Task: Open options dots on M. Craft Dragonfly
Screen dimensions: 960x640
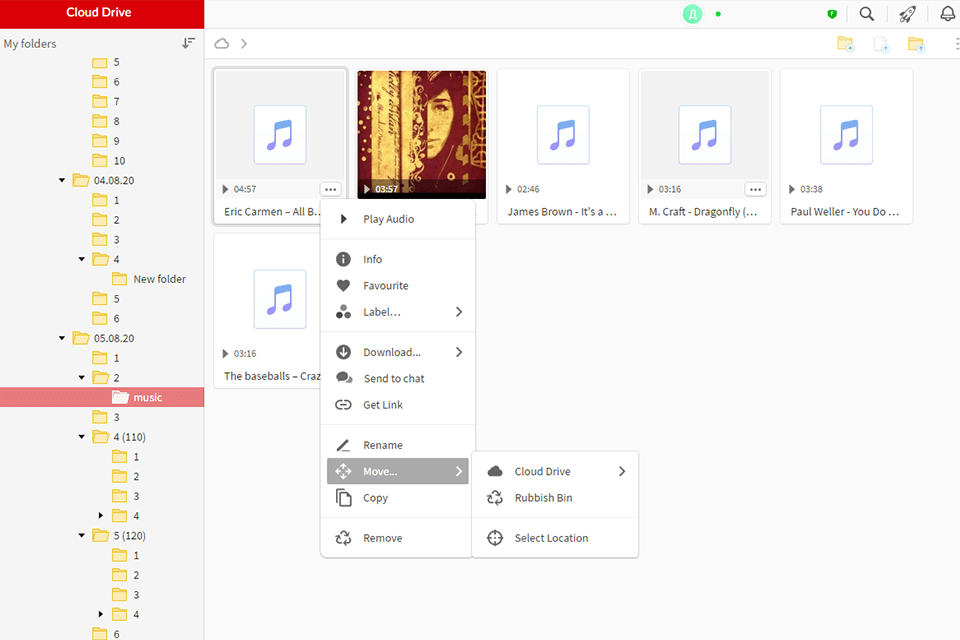Action: (x=756, y=189)
